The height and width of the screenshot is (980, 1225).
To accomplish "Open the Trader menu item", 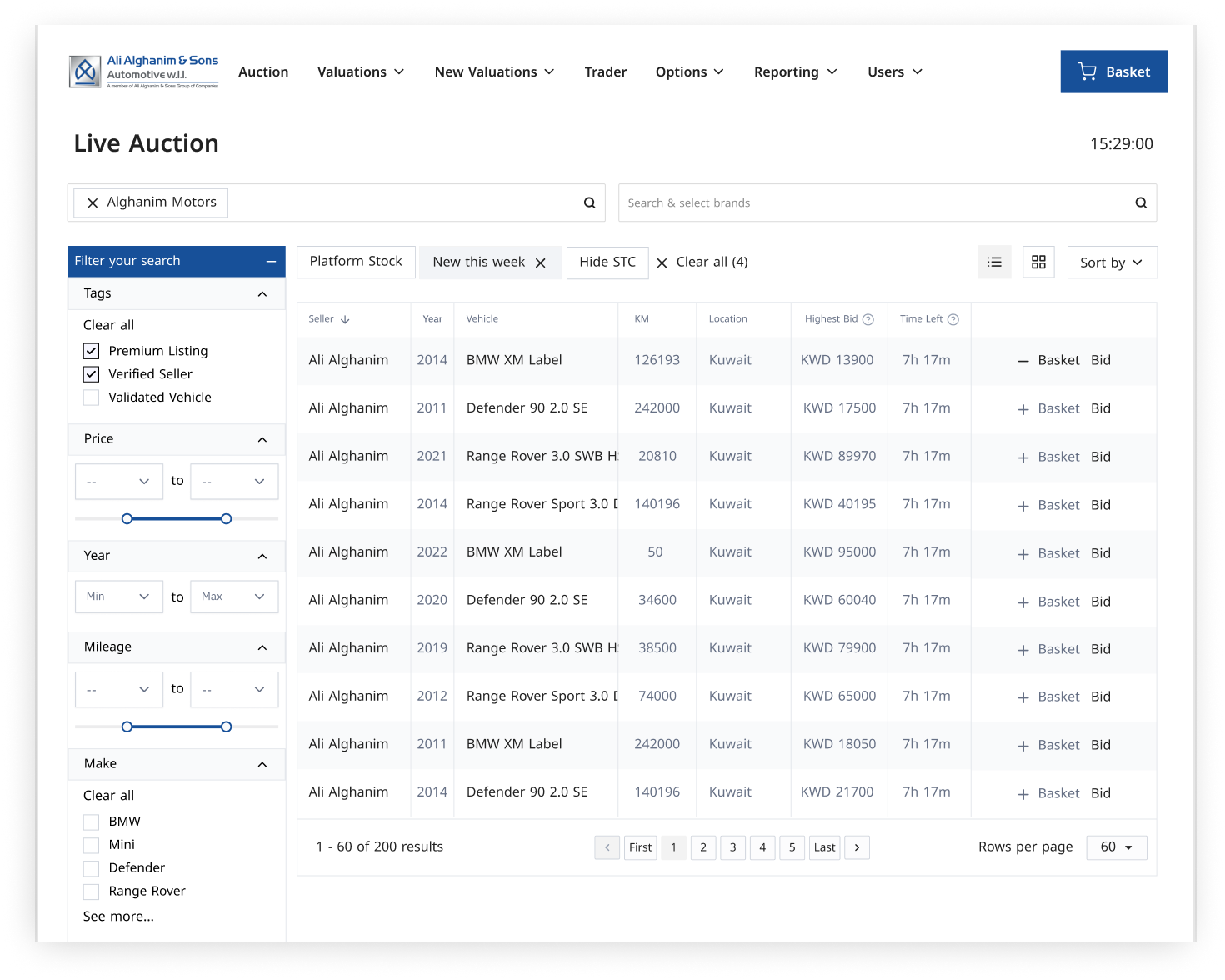I will click(x=605, y=72).
